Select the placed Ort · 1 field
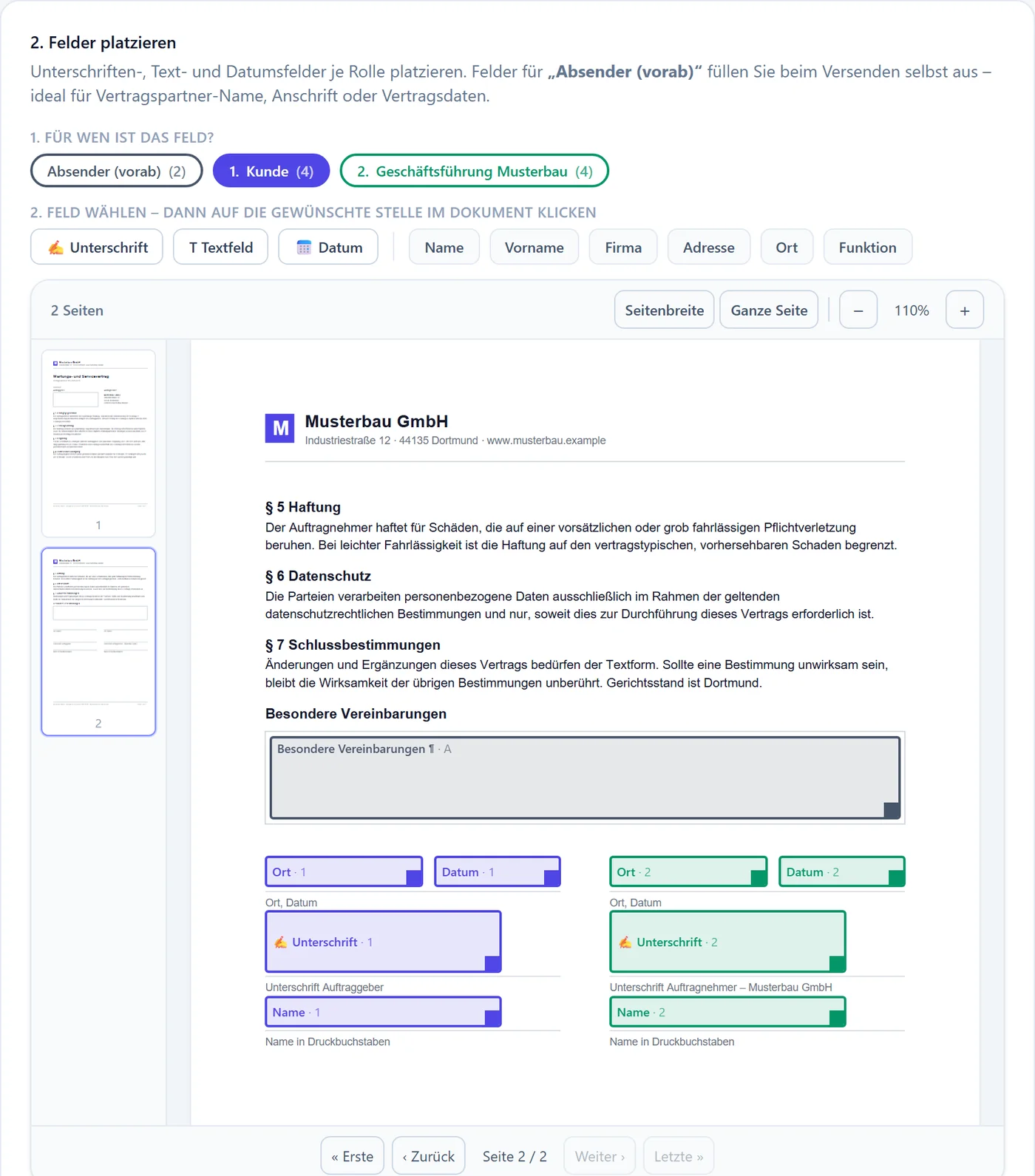The height and width of the screenshot is (1176, 1035). pyautogui.click(x=344, y=871)
